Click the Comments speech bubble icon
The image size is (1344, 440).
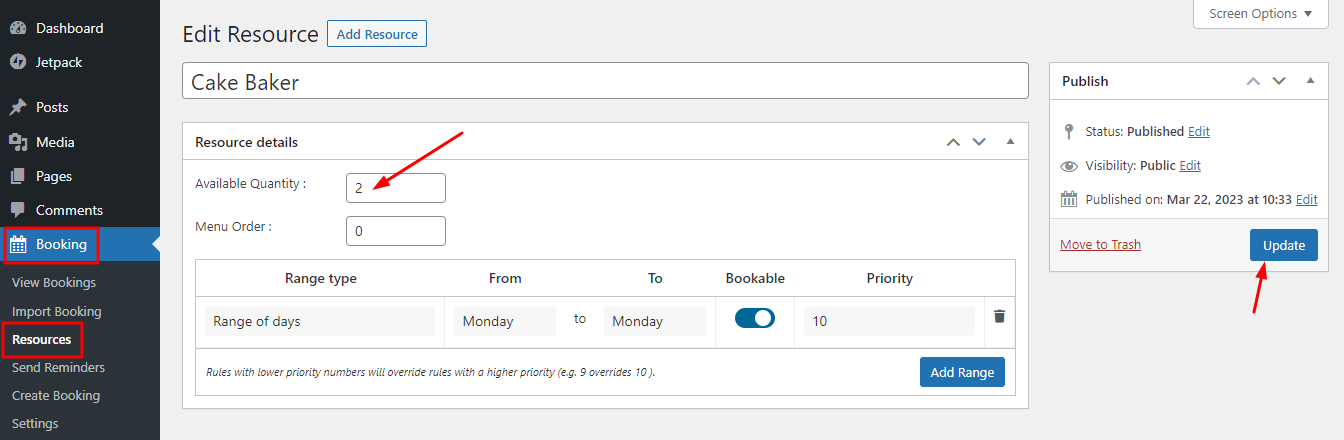click(18, 210)
